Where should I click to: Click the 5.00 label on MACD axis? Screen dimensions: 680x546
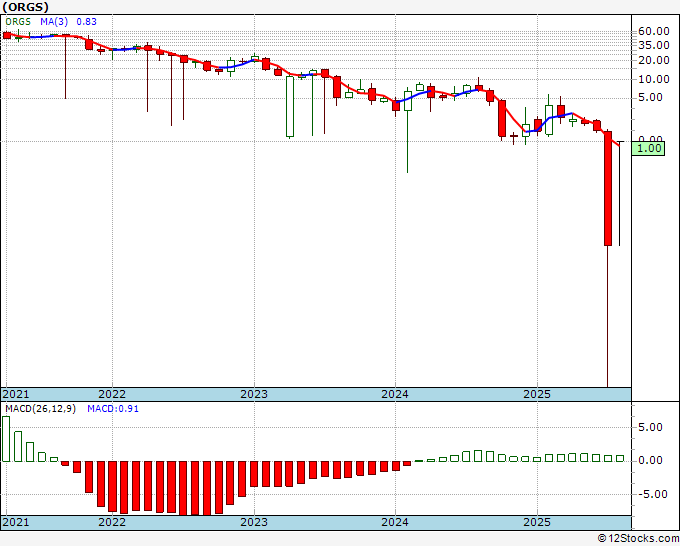(651, 428)
